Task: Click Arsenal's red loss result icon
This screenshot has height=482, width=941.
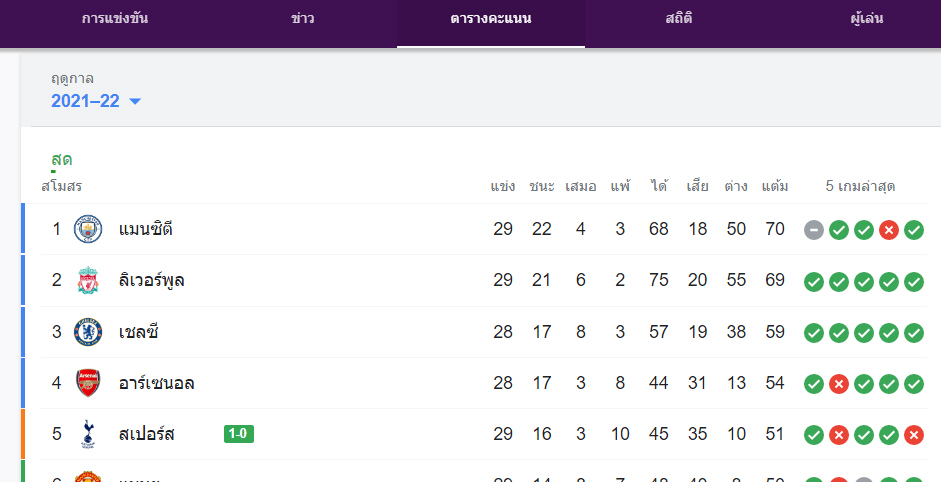Action: point(839,384)
